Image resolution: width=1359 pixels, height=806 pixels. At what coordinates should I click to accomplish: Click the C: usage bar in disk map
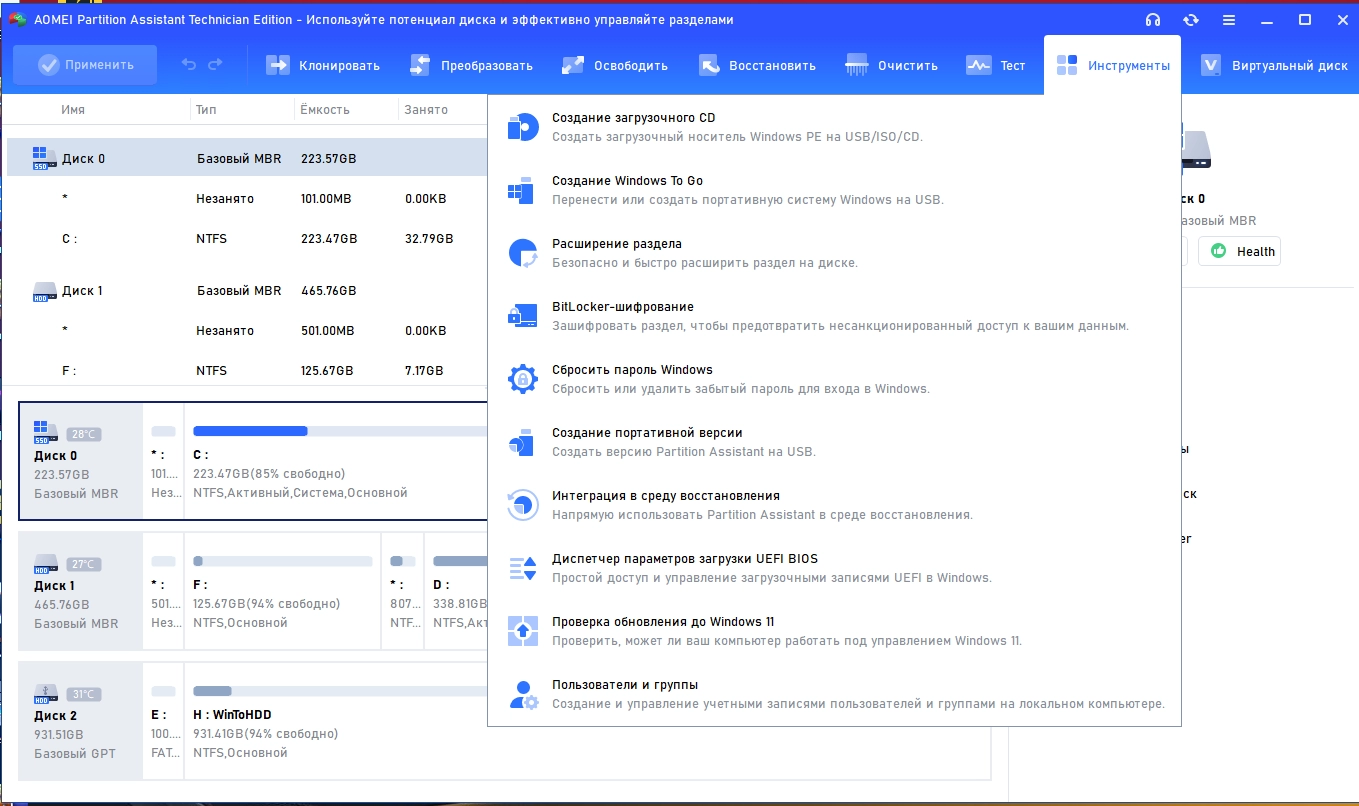(x=340, y=431)
